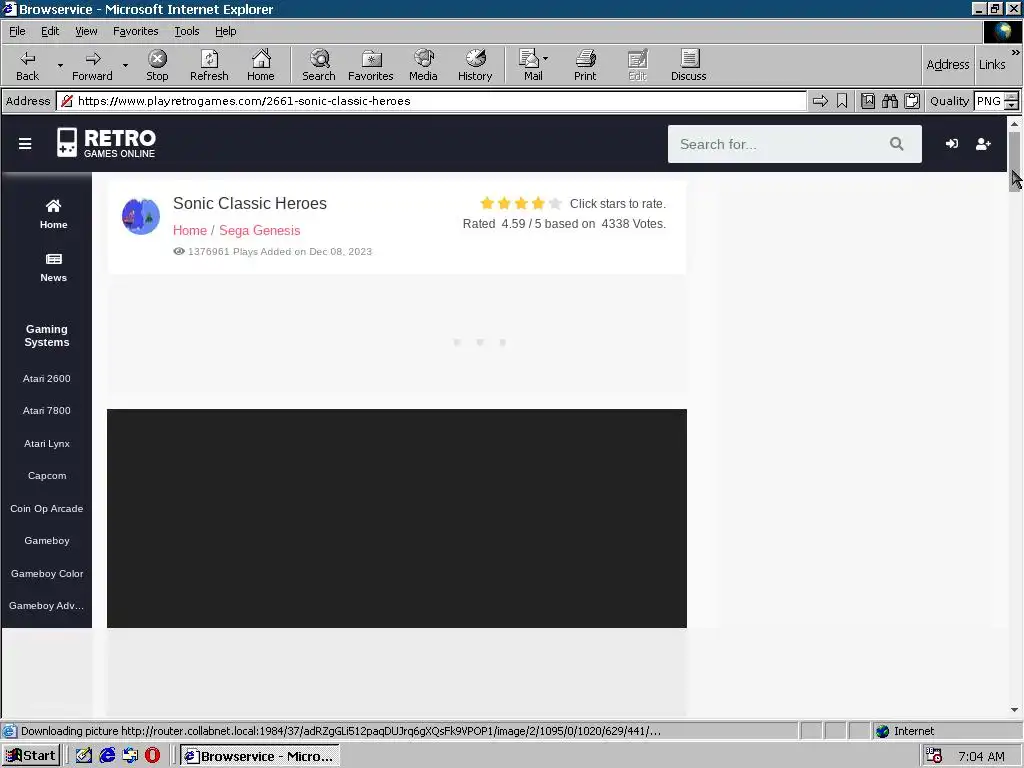Click the magnifier search icon
Viewport: 1024px width, 768px height.
pyautogui.click(x=897, y=144)
